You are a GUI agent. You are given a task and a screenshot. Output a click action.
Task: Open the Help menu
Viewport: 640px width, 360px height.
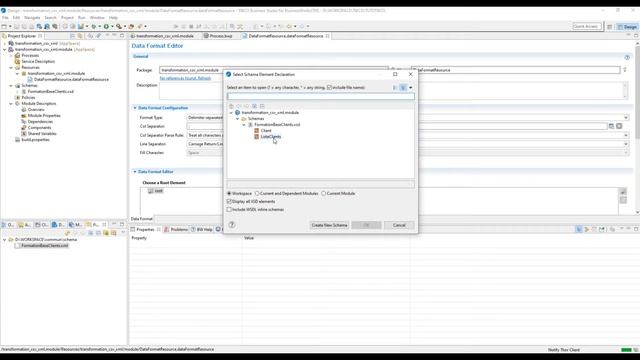coord(113,18)
